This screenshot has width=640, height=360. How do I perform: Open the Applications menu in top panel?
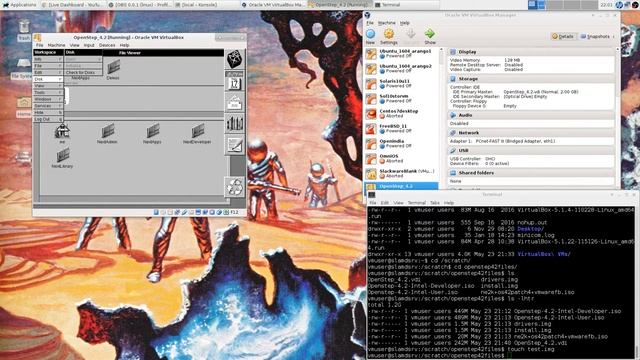(x=19, y=5)
